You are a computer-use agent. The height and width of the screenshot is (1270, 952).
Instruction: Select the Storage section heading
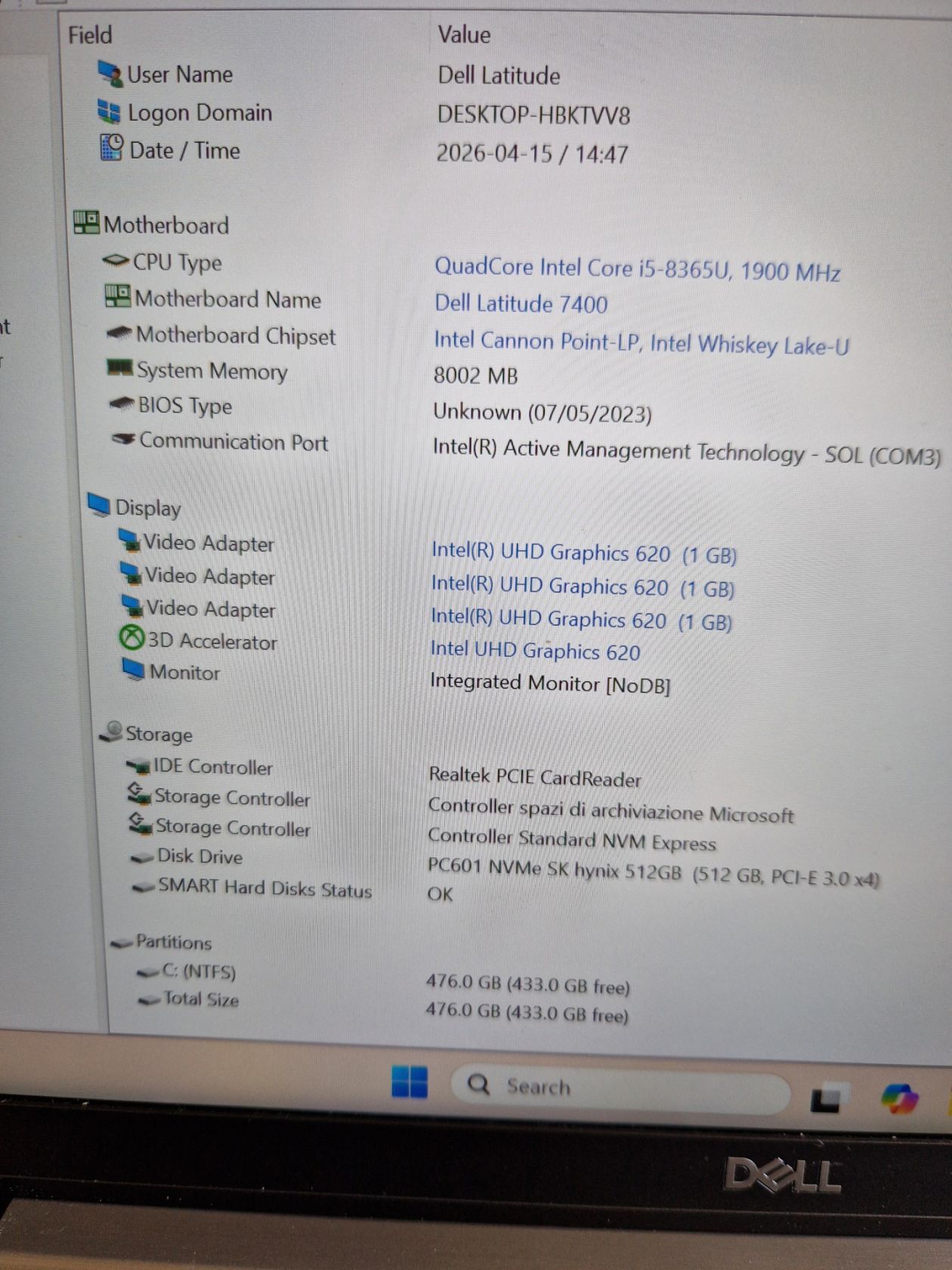[x=159, y=734]
